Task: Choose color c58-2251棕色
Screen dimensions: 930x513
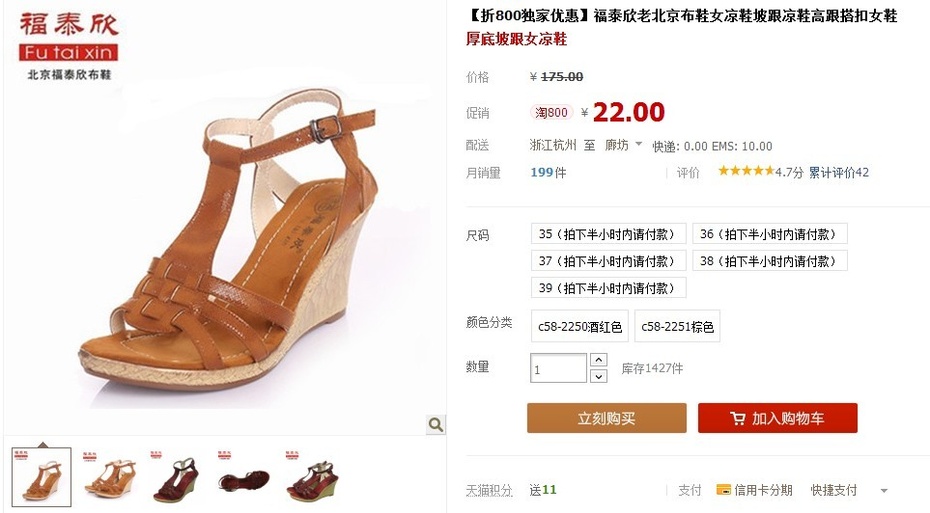Action: pyautogui.click(x=677, y=326)
